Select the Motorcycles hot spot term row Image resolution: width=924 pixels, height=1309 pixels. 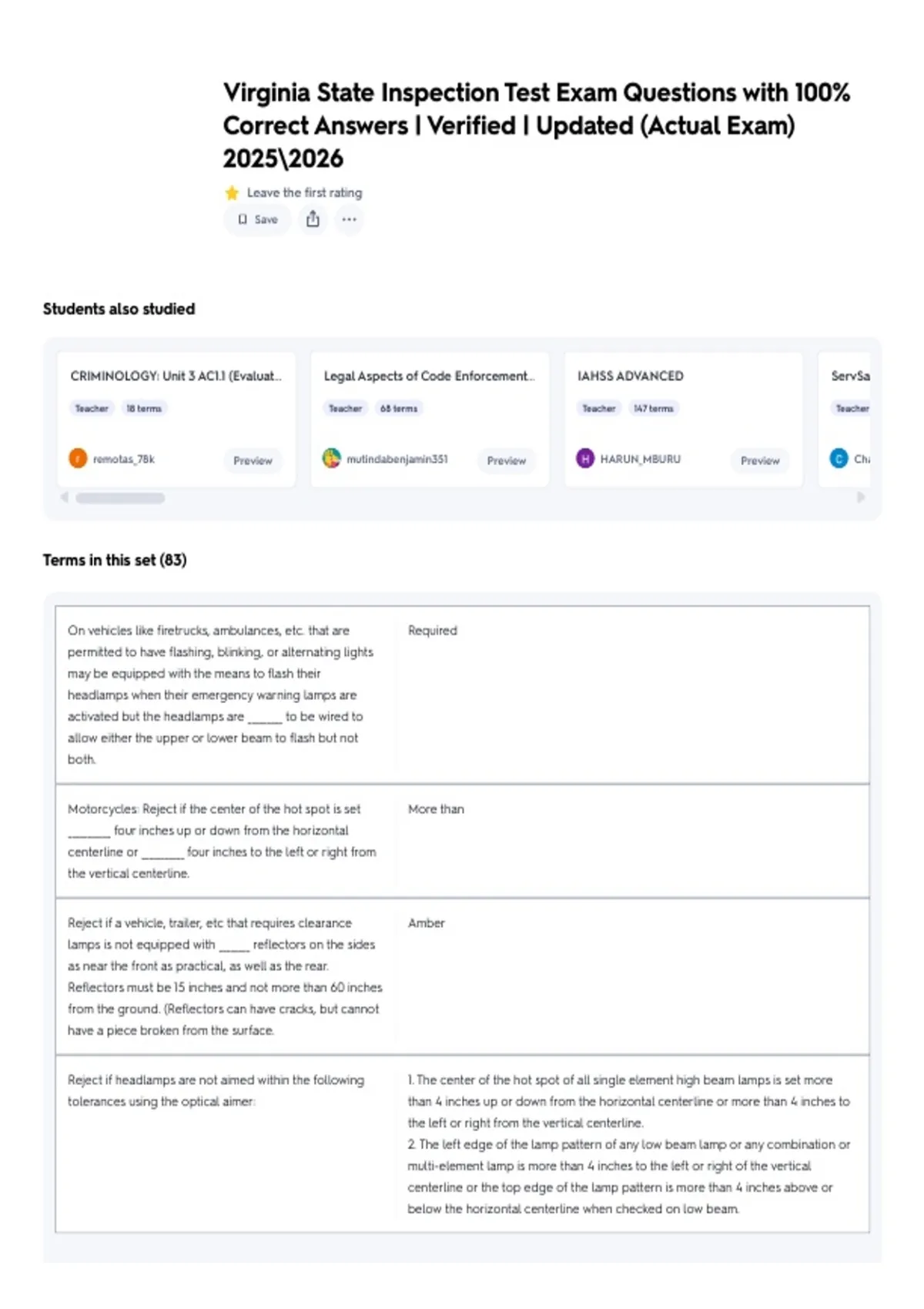[x=462, y=841]
